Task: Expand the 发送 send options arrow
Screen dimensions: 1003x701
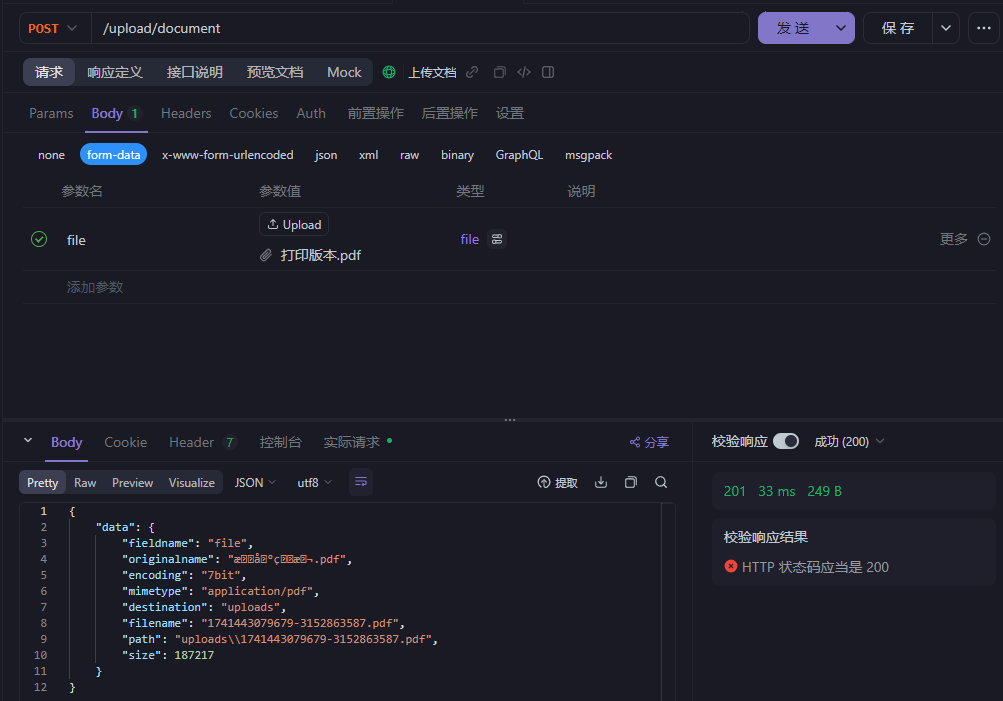Action: (x=841, y=28)
